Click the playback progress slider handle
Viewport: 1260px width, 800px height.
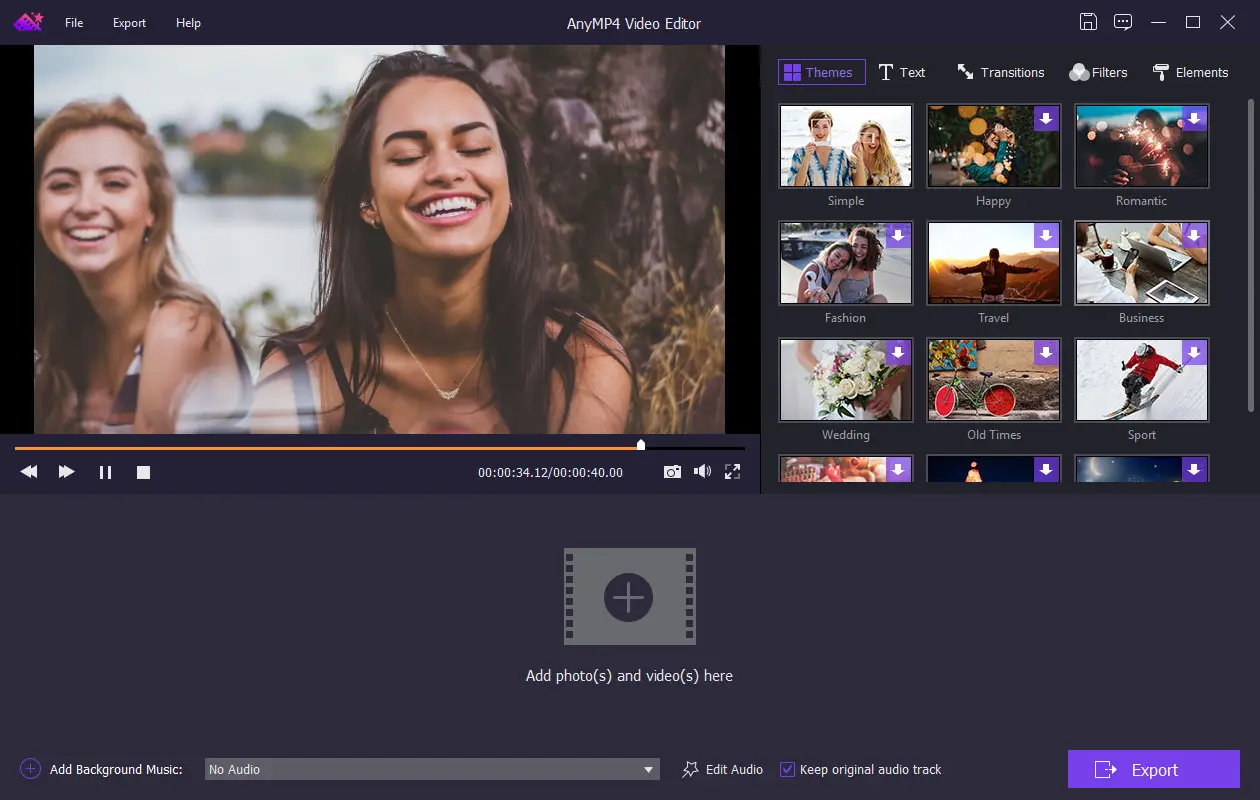[x=641, y=445]
